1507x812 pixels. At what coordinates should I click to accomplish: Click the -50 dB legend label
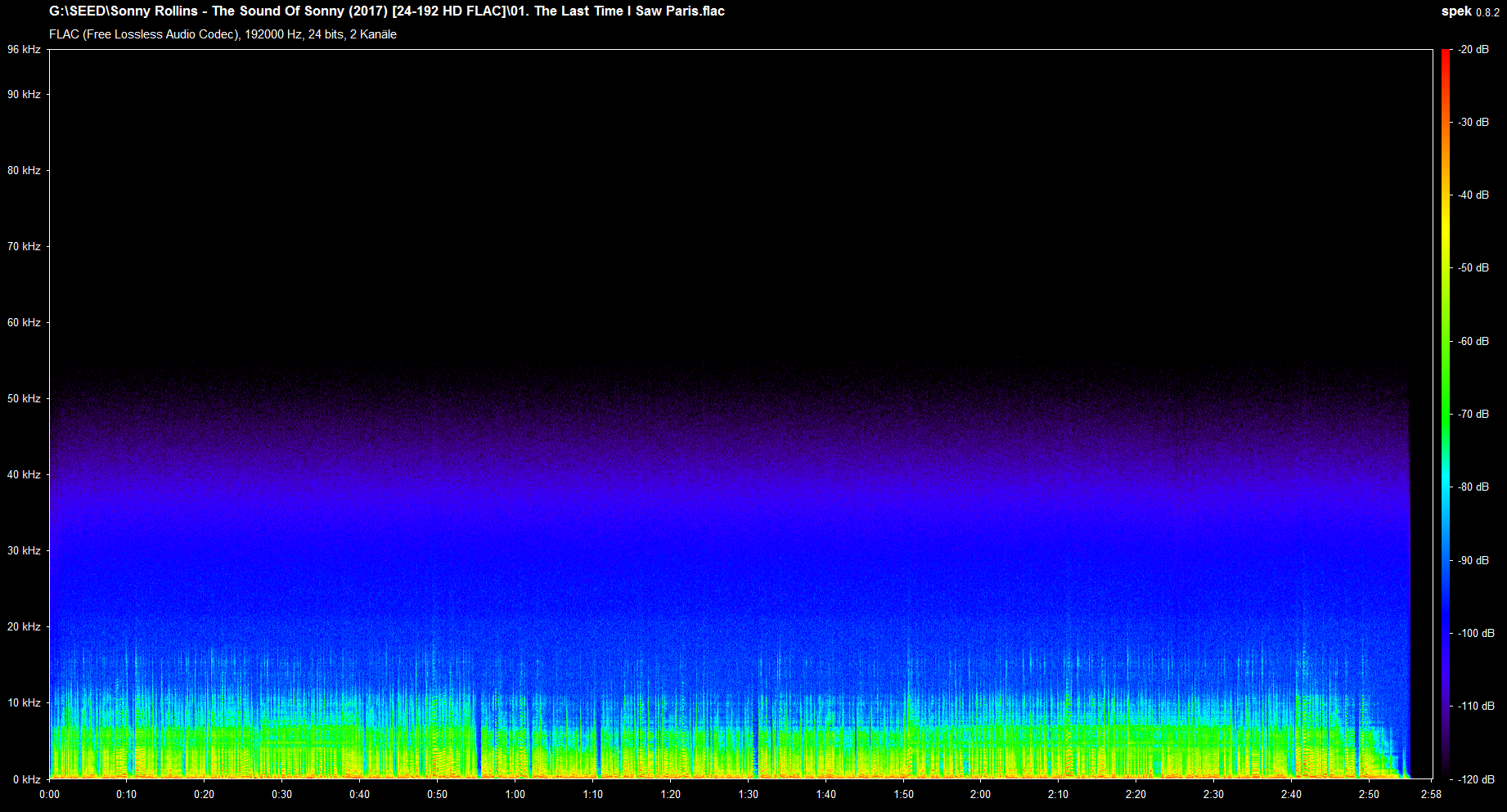coord(1473,268)
